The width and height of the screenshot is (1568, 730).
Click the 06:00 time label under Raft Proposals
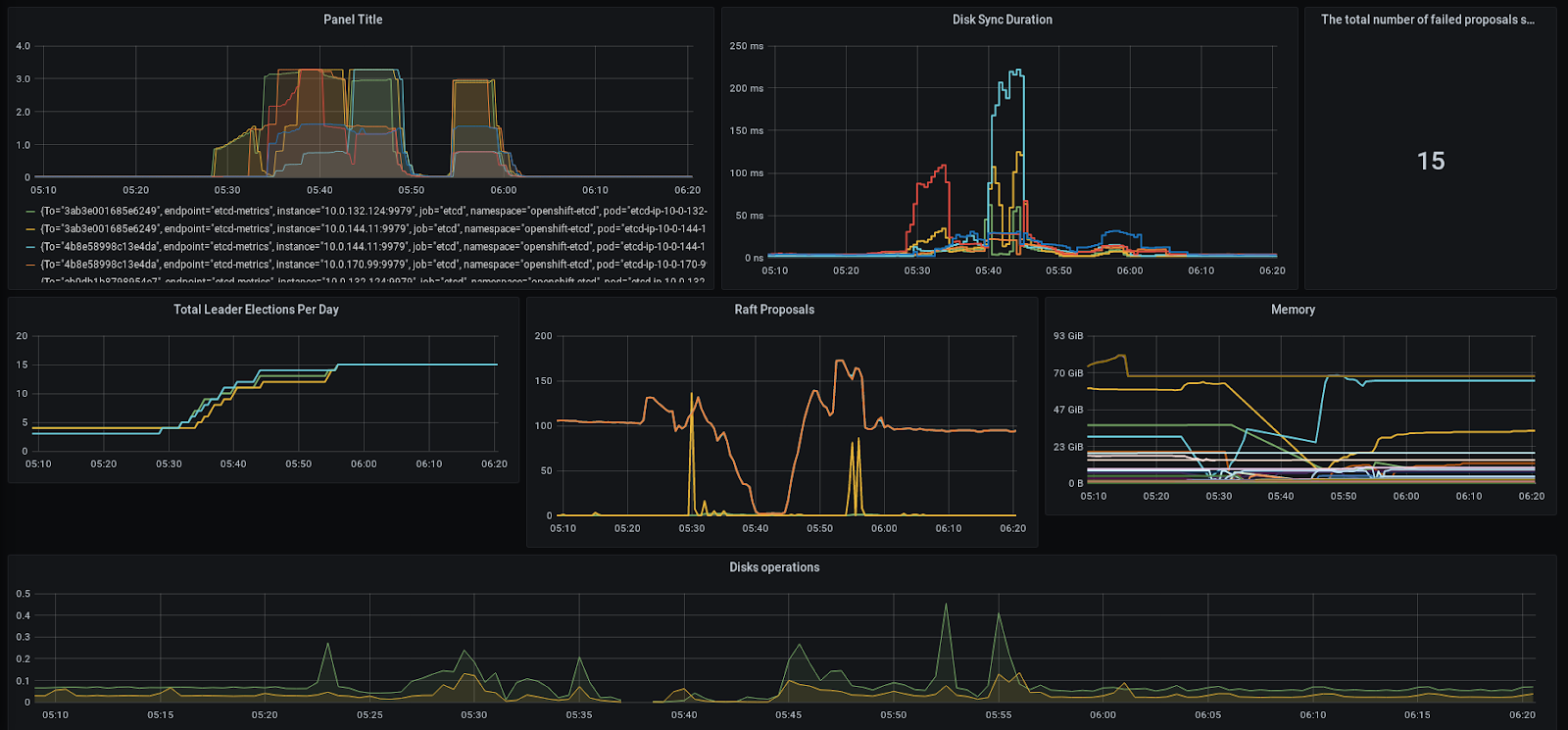point(884,529)
